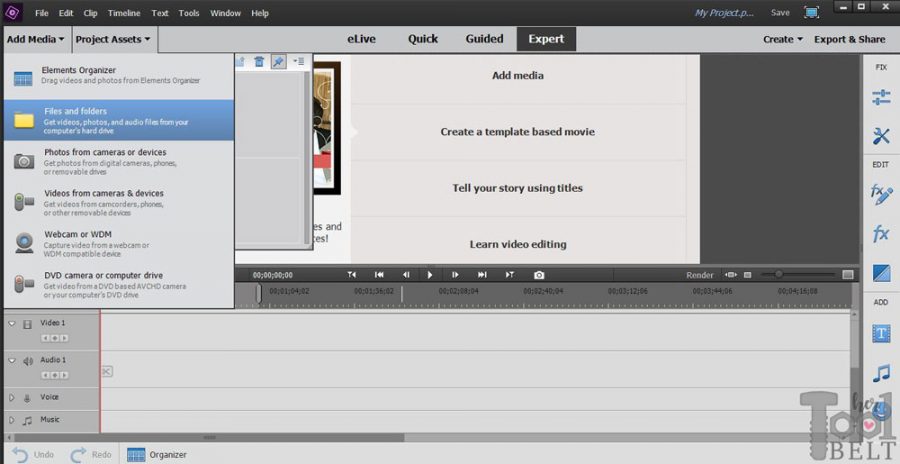900x464 pixels.
Task: Click the Play button in monitor controls
Action: (430, 275)
